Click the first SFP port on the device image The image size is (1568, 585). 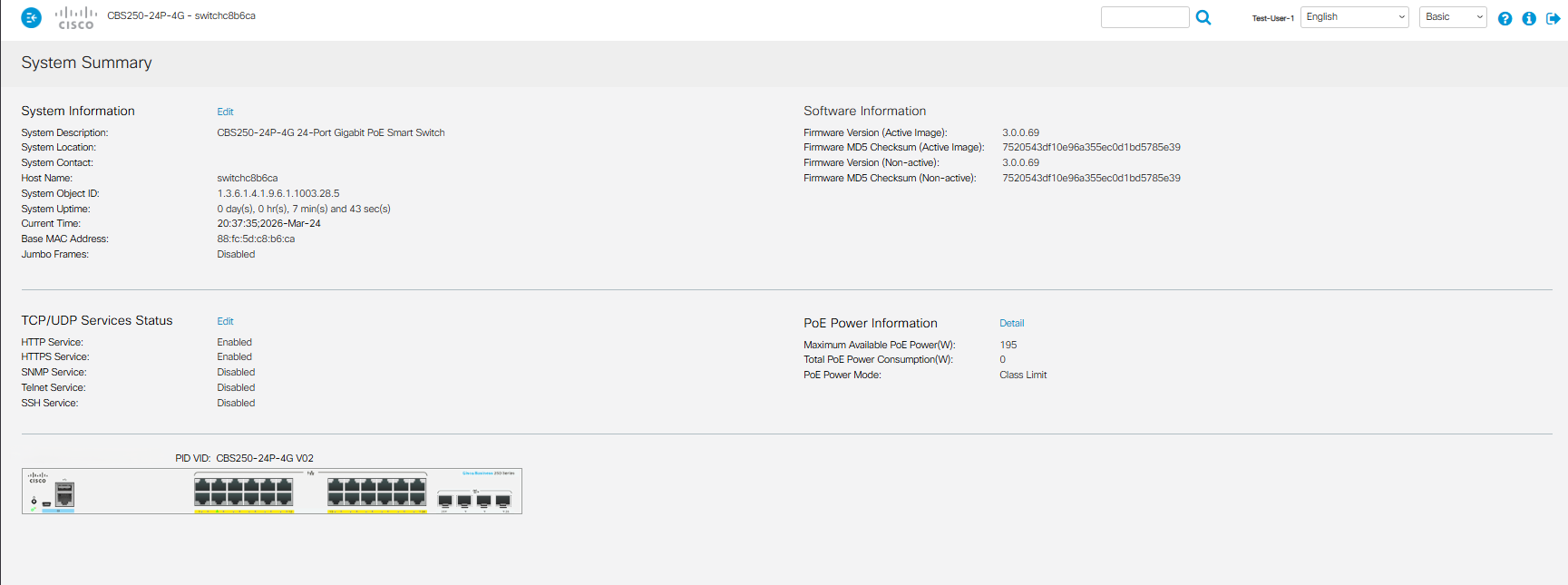[x=444, y=500]
